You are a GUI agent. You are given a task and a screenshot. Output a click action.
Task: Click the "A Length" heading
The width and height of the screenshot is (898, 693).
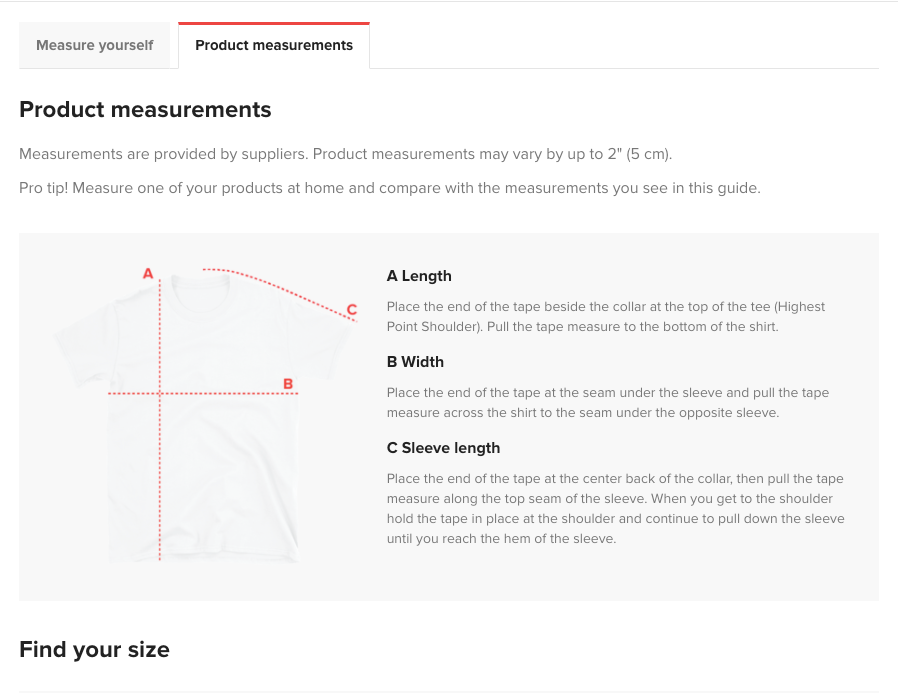click(419, 276)
